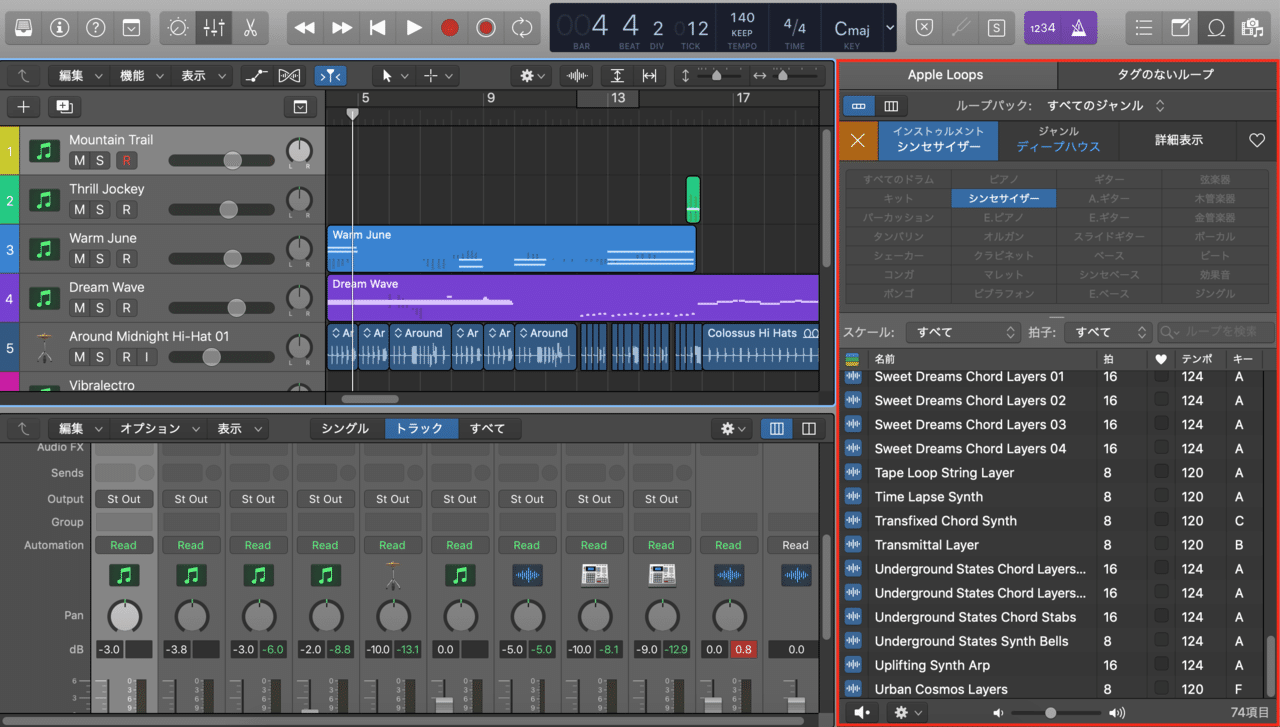Click the scissors Editors icon
The height and width of the screenshot is (727, 1280).
[250, 28]
